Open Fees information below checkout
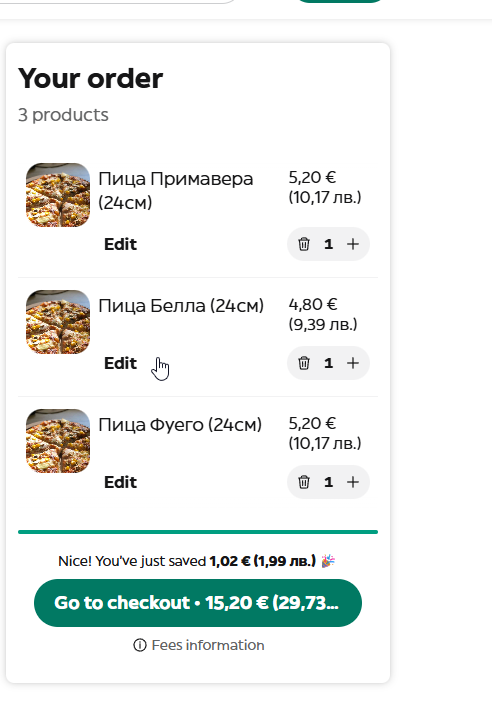The height and width of the screenshot is (718, 492). pyautogui.click(x=198, y=645)
